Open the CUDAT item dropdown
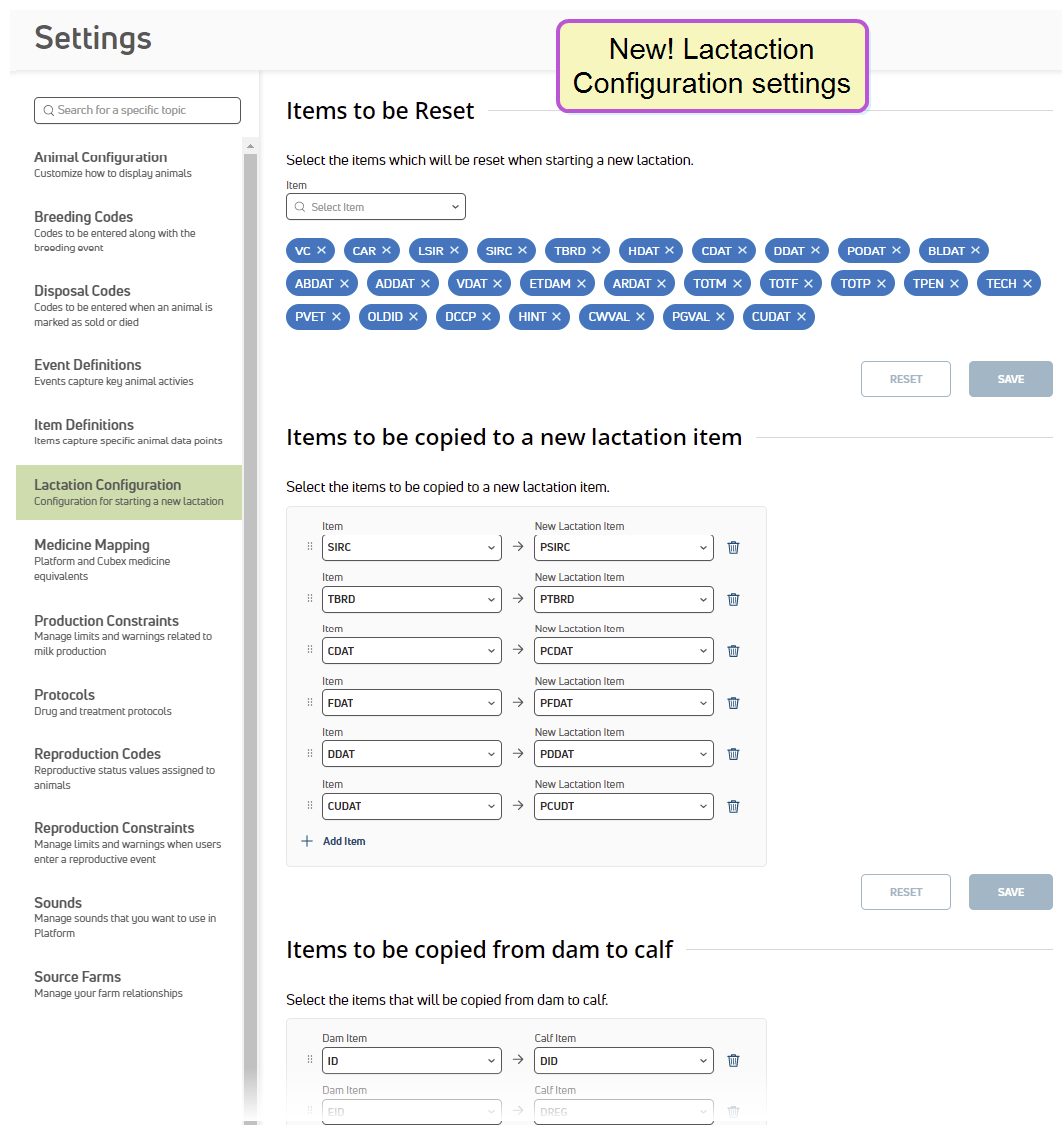Viewport: 1062px width, 1125px height. 412,806
